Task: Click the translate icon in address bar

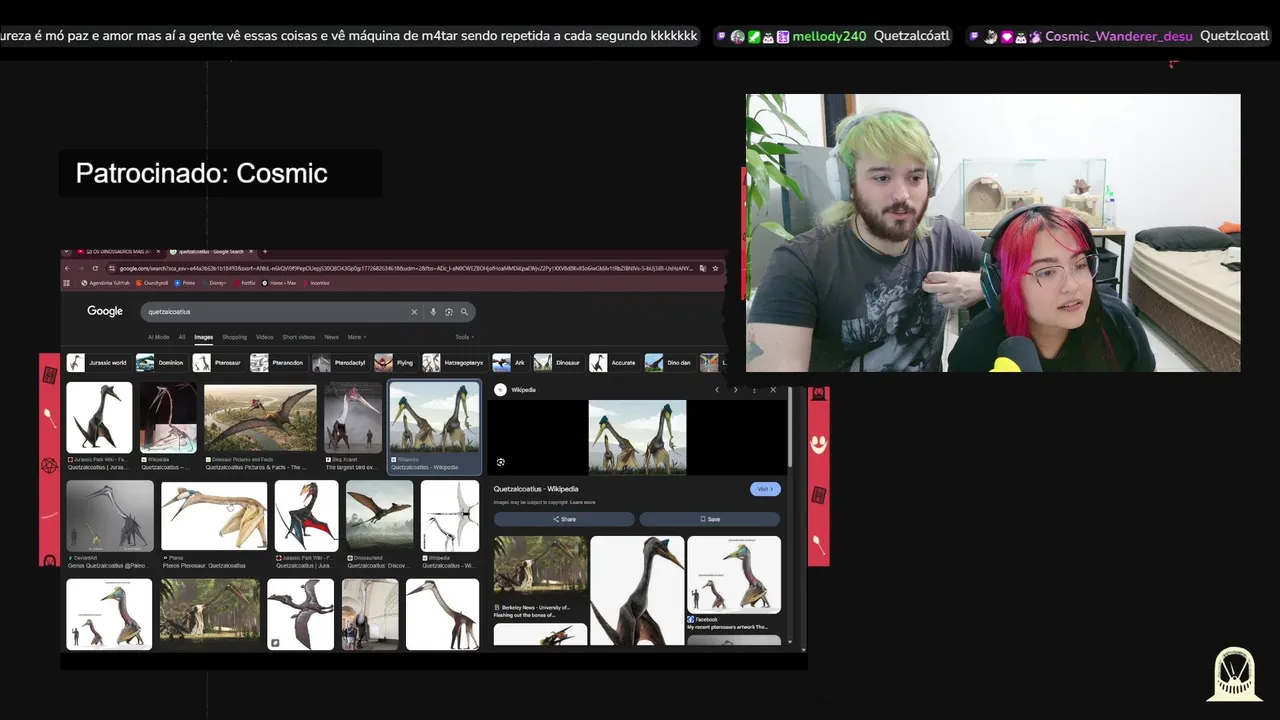Action: point(703,268)
